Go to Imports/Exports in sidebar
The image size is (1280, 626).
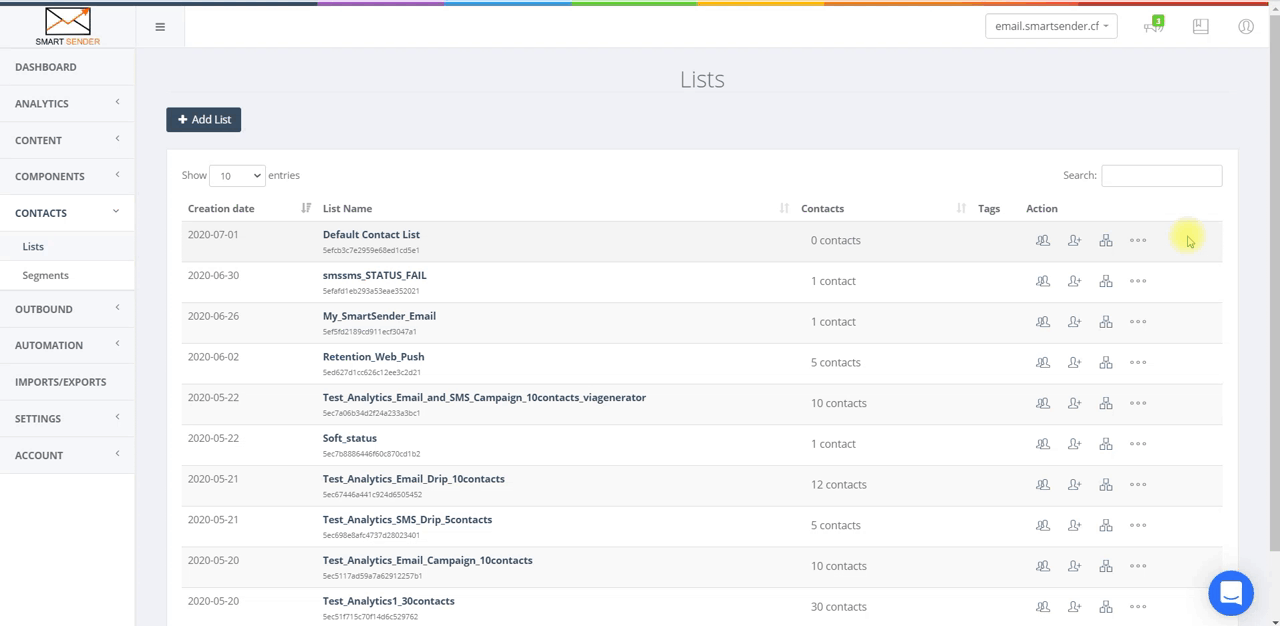click(60, 382)
